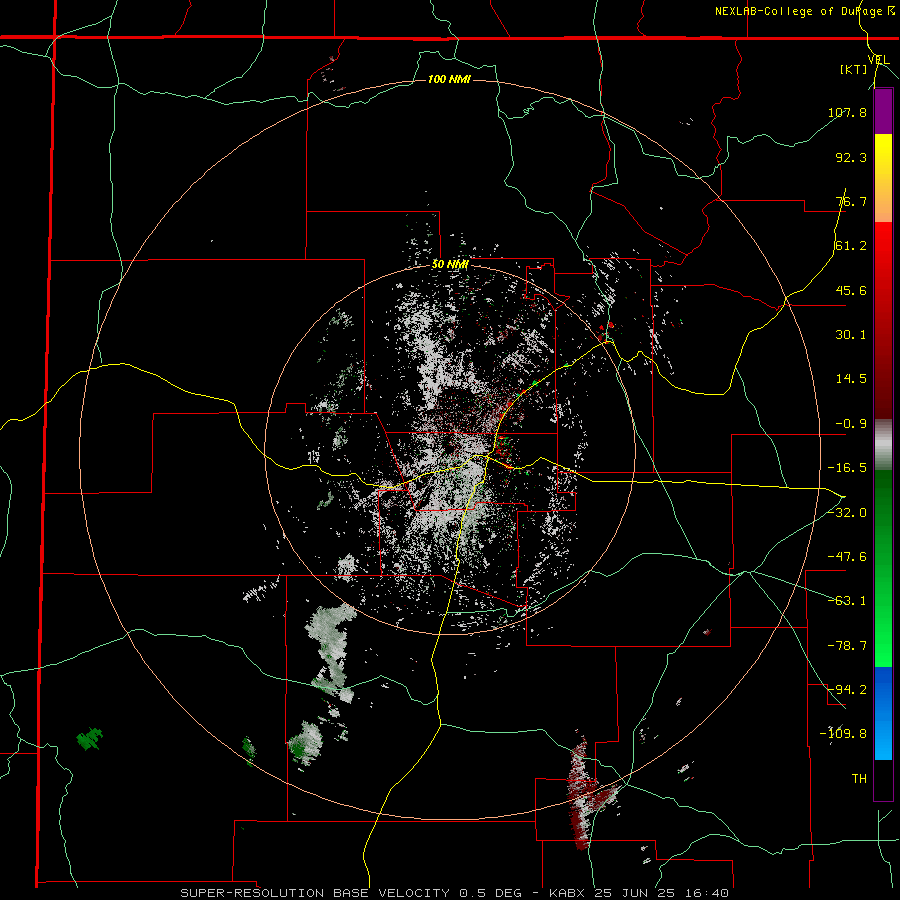Click the [KT] units label
900x900 pixels.
(x=853, y=69)
